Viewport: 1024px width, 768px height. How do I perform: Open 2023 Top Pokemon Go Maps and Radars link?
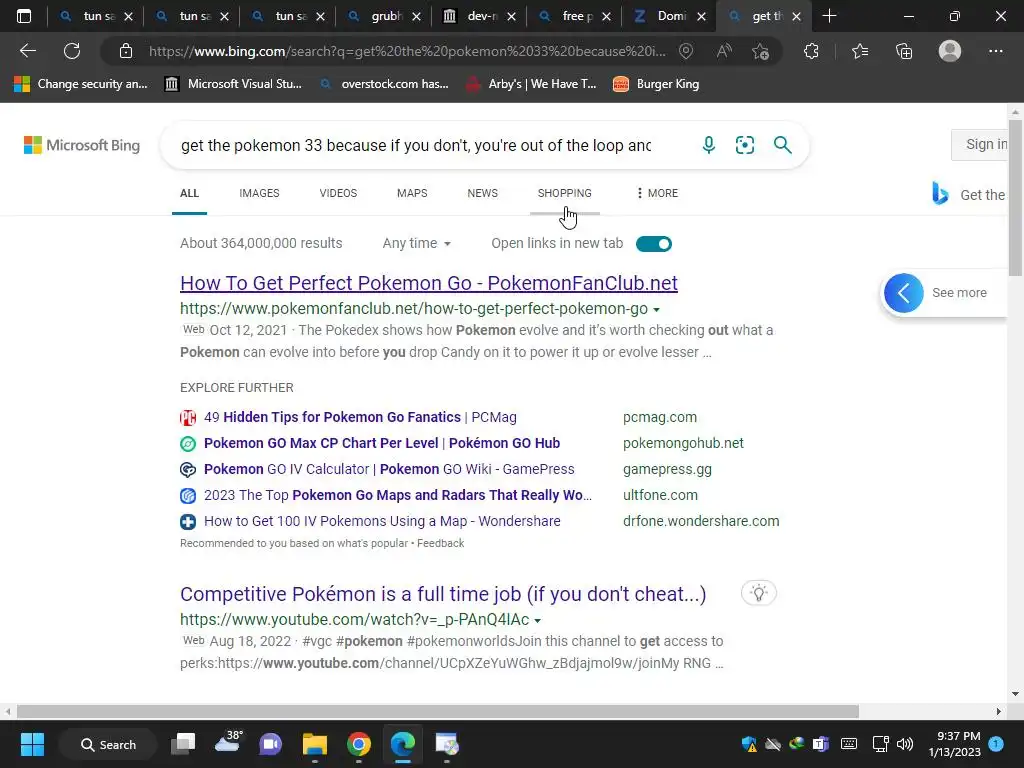tap(398, 495)
